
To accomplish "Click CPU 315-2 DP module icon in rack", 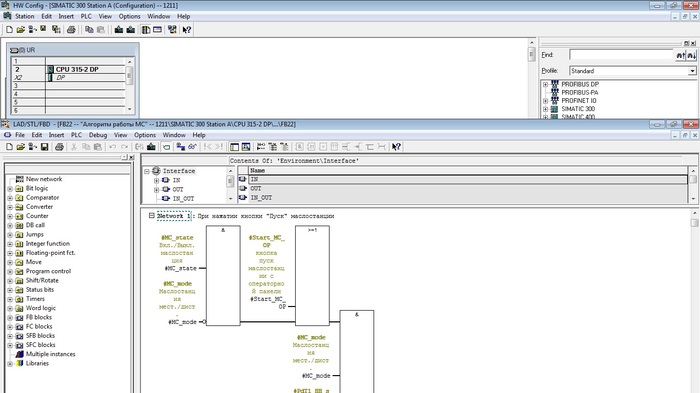I will [50, 70].
